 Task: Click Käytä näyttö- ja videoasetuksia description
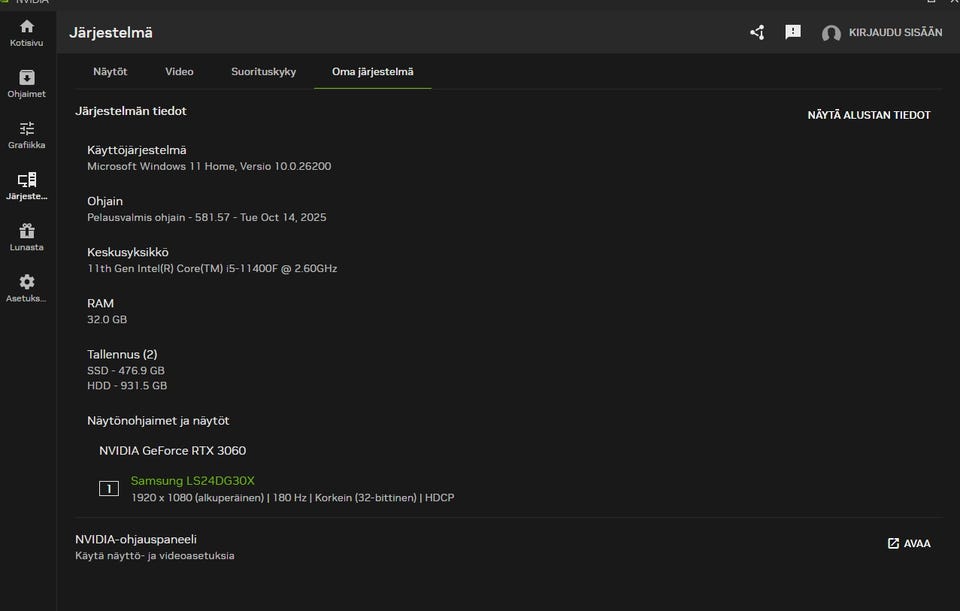pos(155,556)
